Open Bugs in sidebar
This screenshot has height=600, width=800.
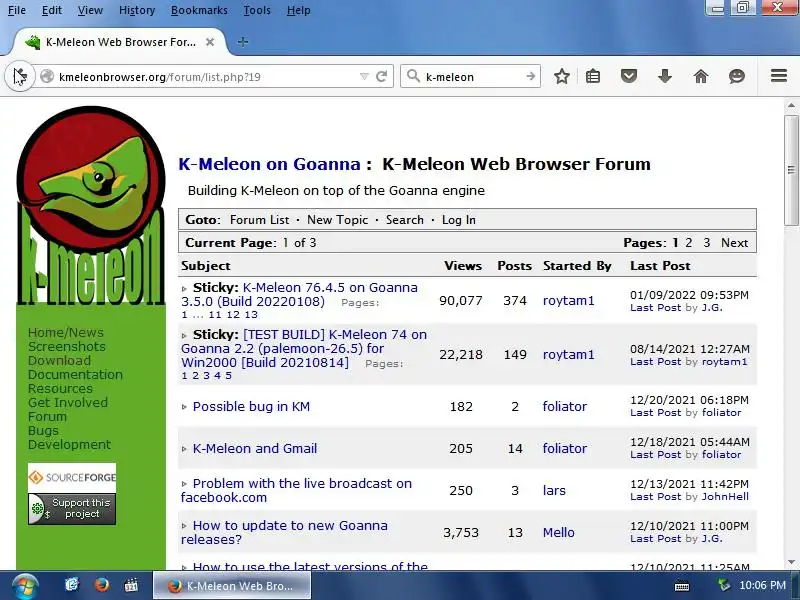(x=43, y=431)
